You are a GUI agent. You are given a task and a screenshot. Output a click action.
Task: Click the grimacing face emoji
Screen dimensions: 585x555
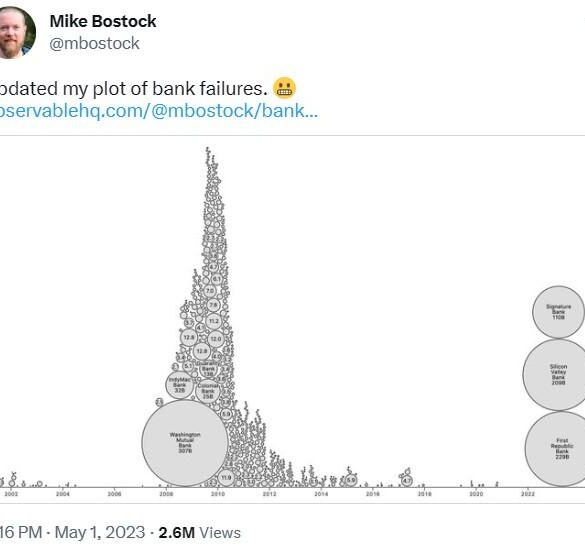(x=284, y=88)
